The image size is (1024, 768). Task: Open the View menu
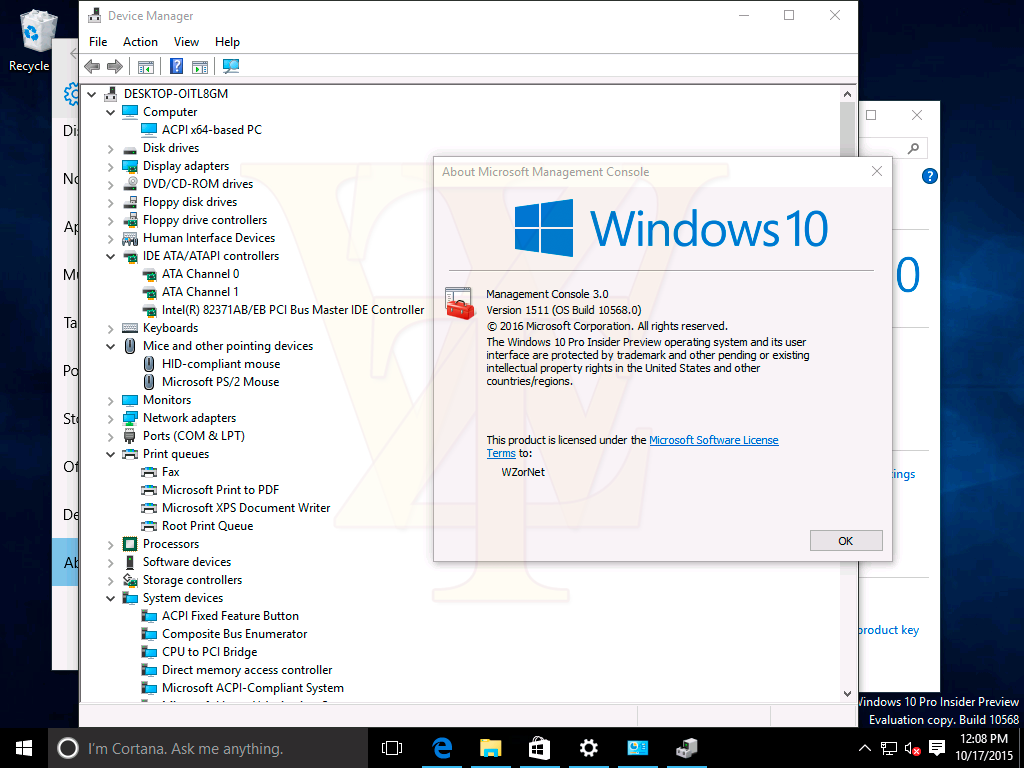(x=186, y=42)
